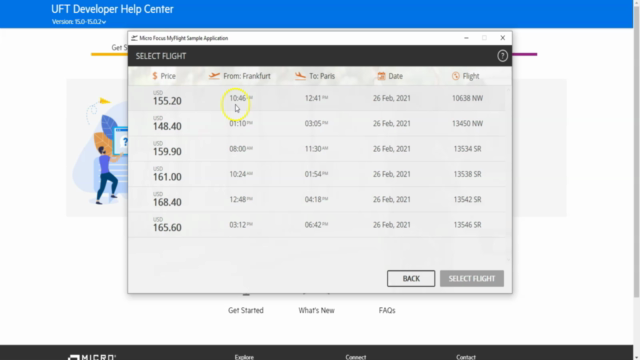Click the 04:18 PM arrival time

(316, 199)
